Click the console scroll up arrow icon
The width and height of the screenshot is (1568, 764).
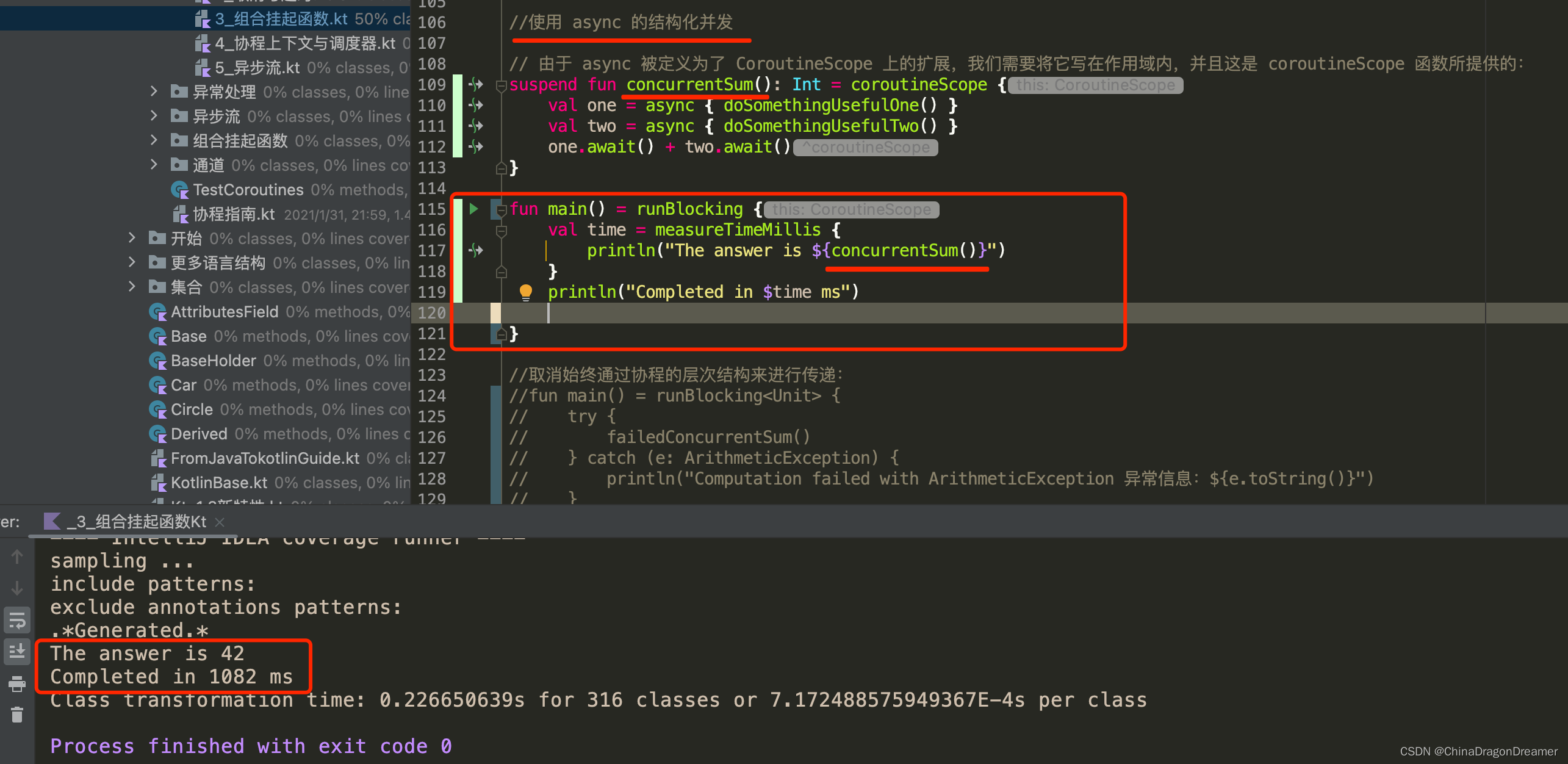point(17,557)
